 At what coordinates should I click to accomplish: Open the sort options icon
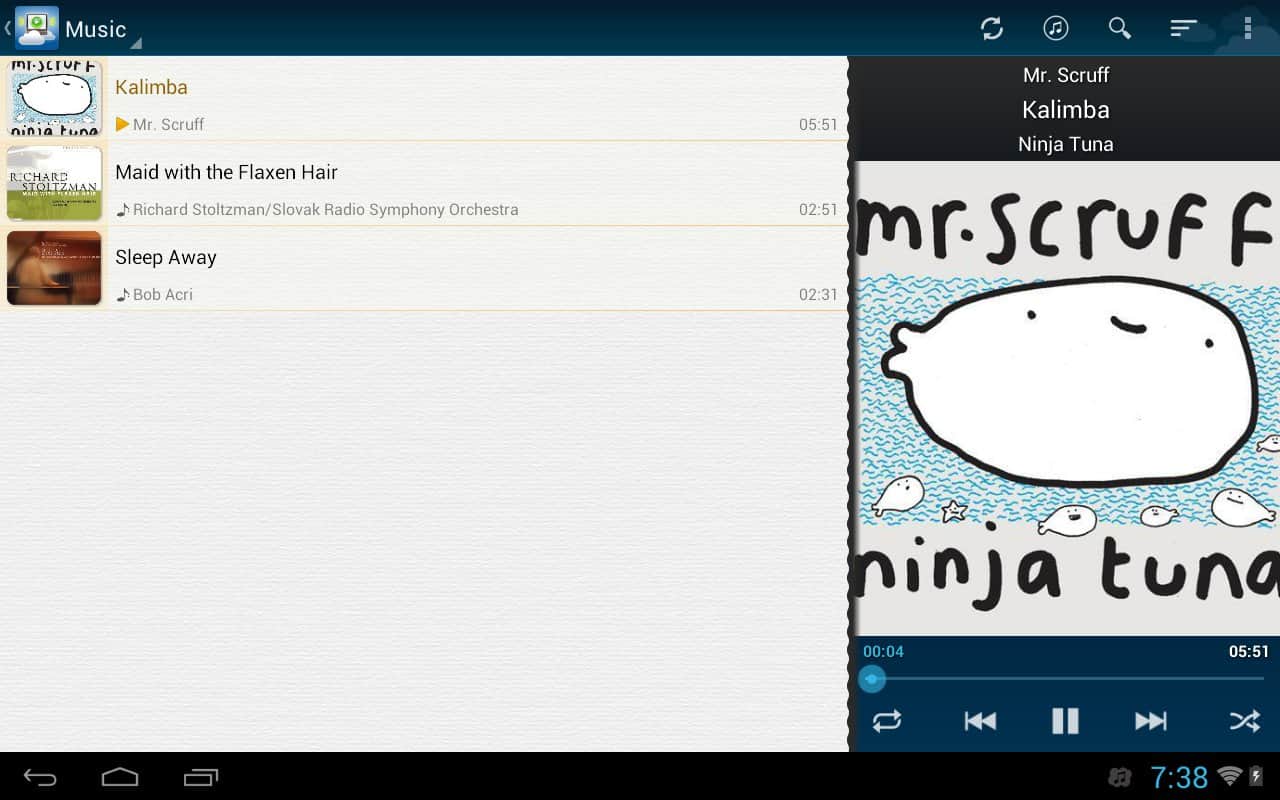tap(1183, 28)
